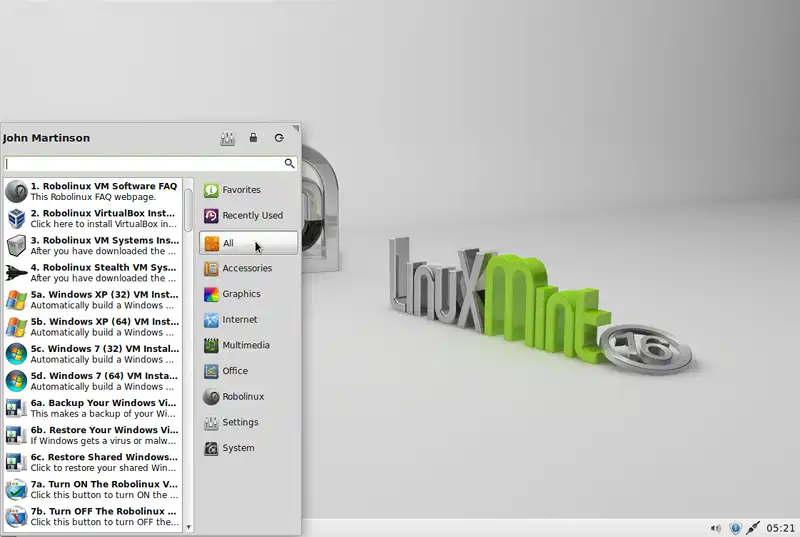
Task: Open the Favorites category
Action: coord(248,190)
